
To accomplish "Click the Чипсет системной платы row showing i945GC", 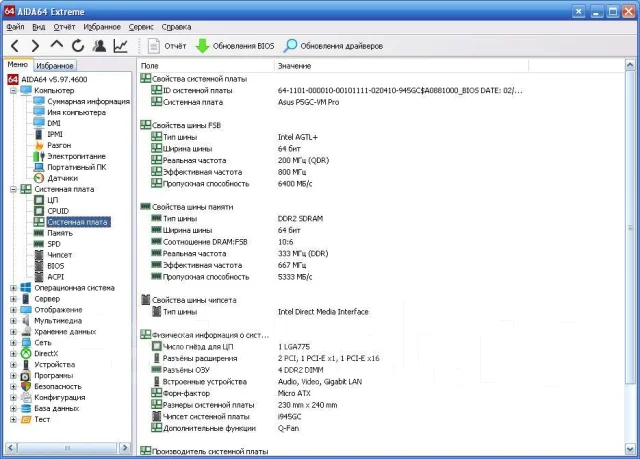I will (339, 417).
